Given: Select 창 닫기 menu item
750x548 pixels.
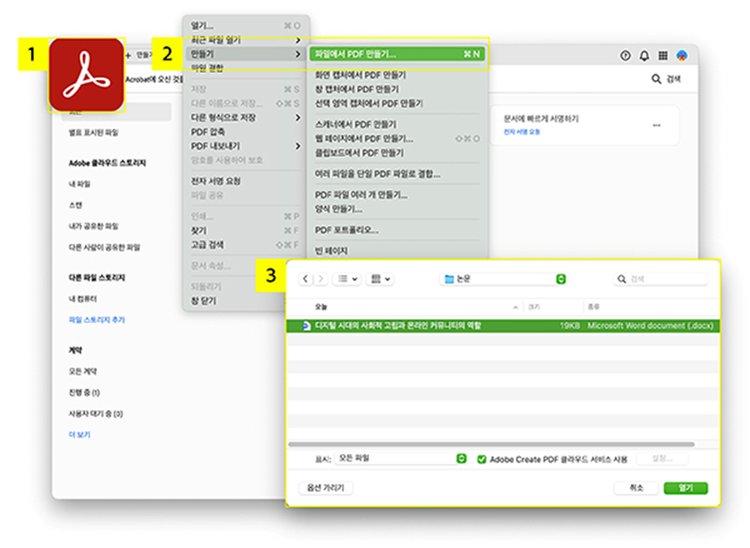Looking at the screenshot, I should 203,301.
